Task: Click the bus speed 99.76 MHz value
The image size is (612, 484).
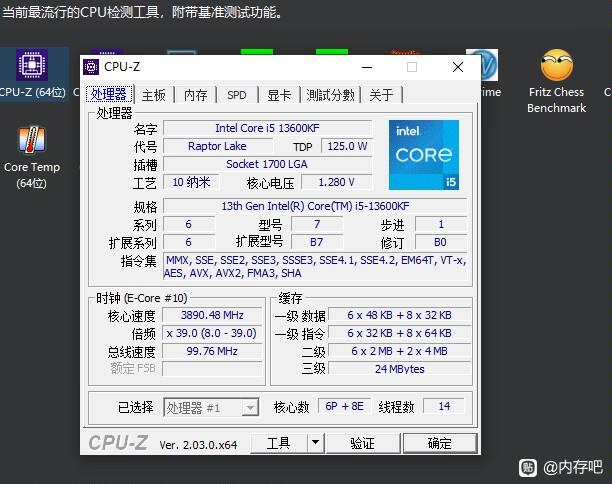Action: pyautogui.click(x=212, y=351)
